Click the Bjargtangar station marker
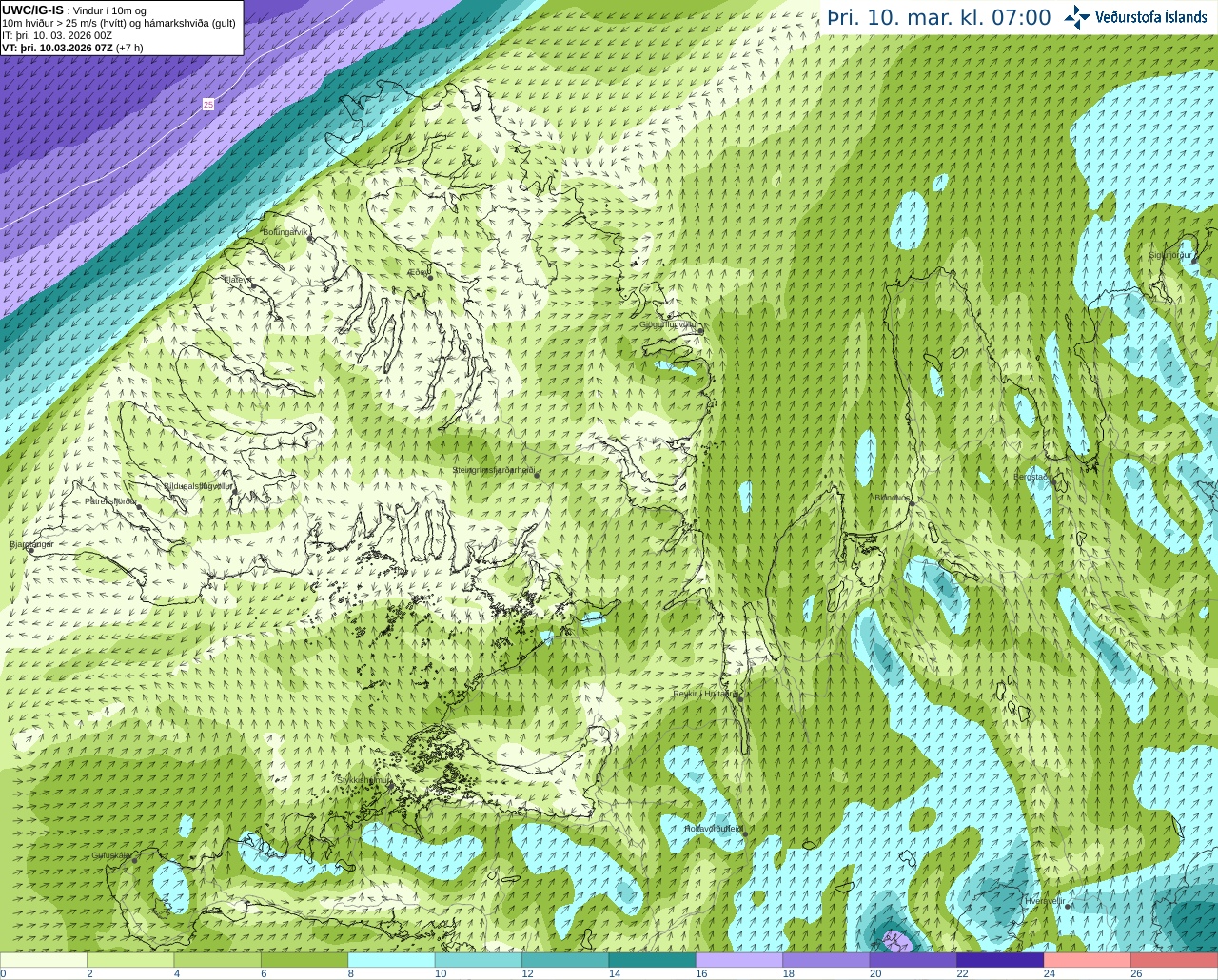Image resolution: width=1218 pixels, height=980 pixels. [x=30, y=551]
